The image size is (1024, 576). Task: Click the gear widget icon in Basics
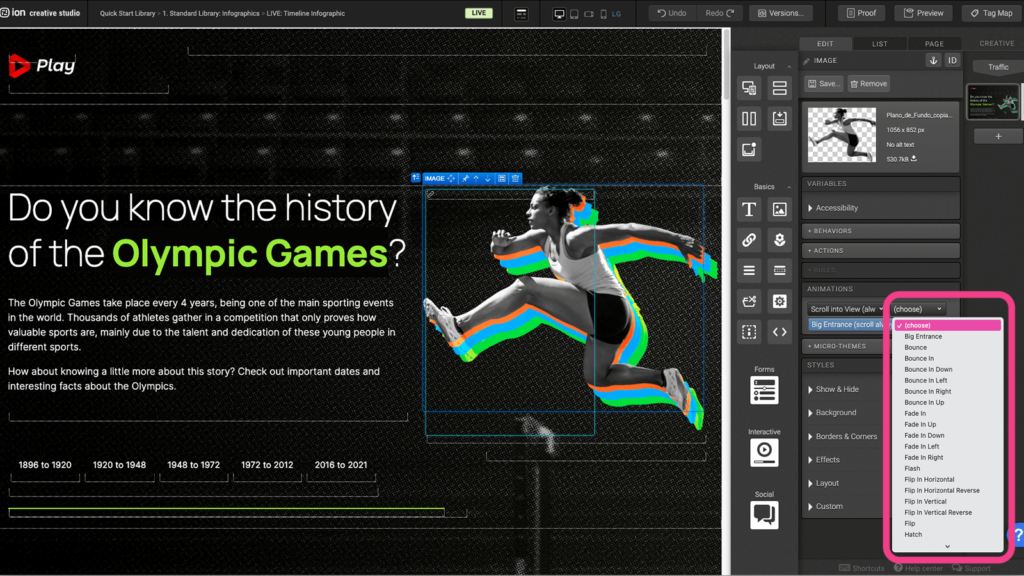click(779, 301)
